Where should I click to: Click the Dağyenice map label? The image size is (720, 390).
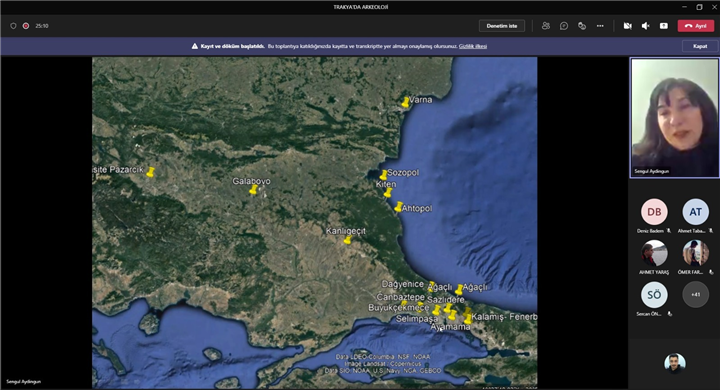click(403, 284)
